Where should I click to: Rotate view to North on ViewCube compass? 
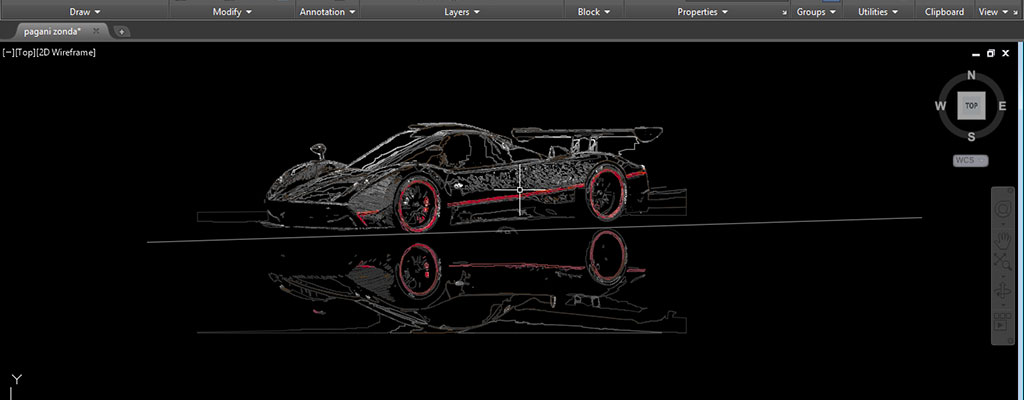click(971, 75)
